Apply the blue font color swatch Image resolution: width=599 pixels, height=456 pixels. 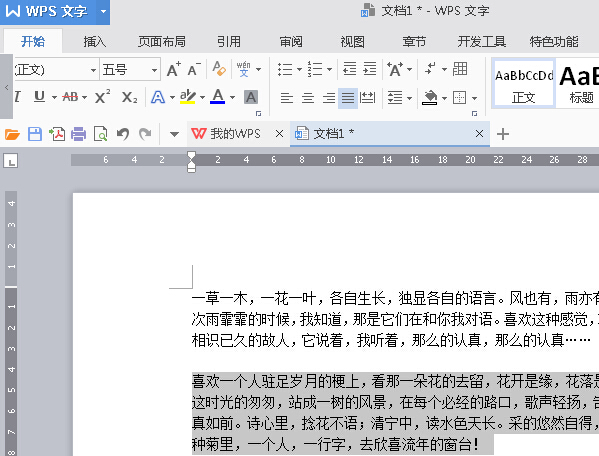(218, 97)
